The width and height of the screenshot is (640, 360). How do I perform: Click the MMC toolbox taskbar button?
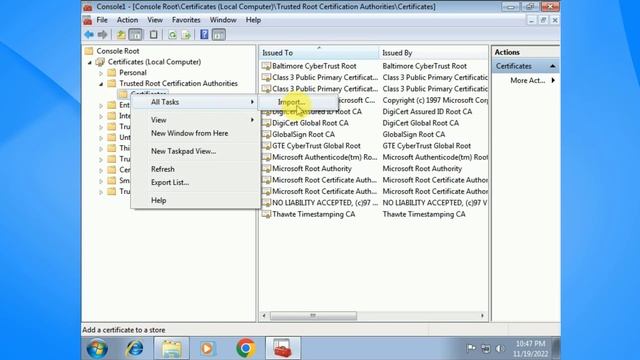(283, 348)
